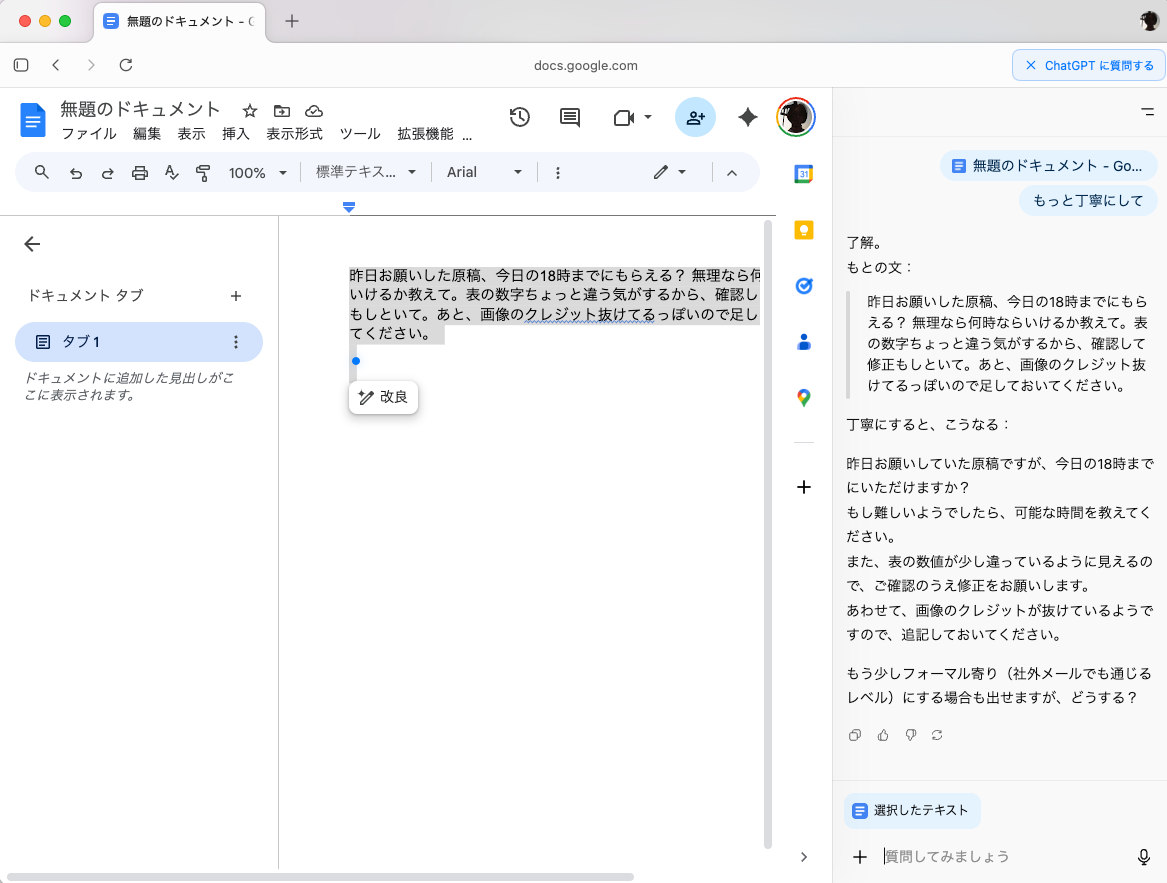Screen dimensions: 1167x883
Task: Open the 挿入 menu
Action: 236,134
